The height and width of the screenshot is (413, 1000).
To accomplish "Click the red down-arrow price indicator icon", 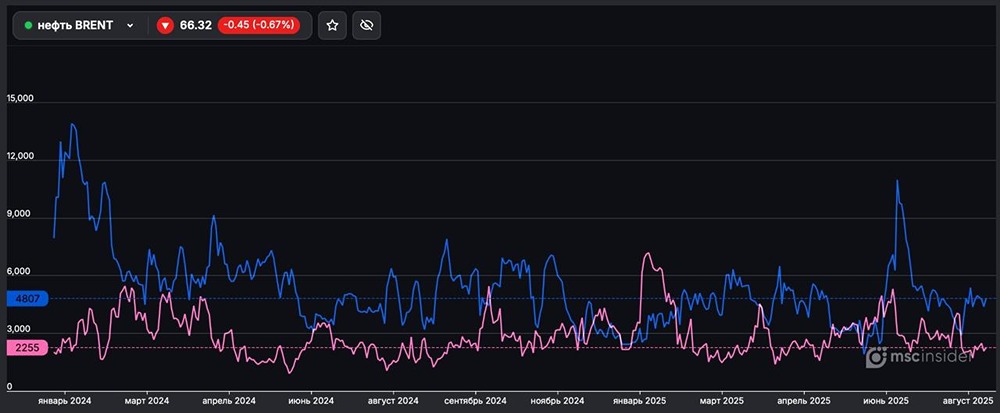I will 165,25.
